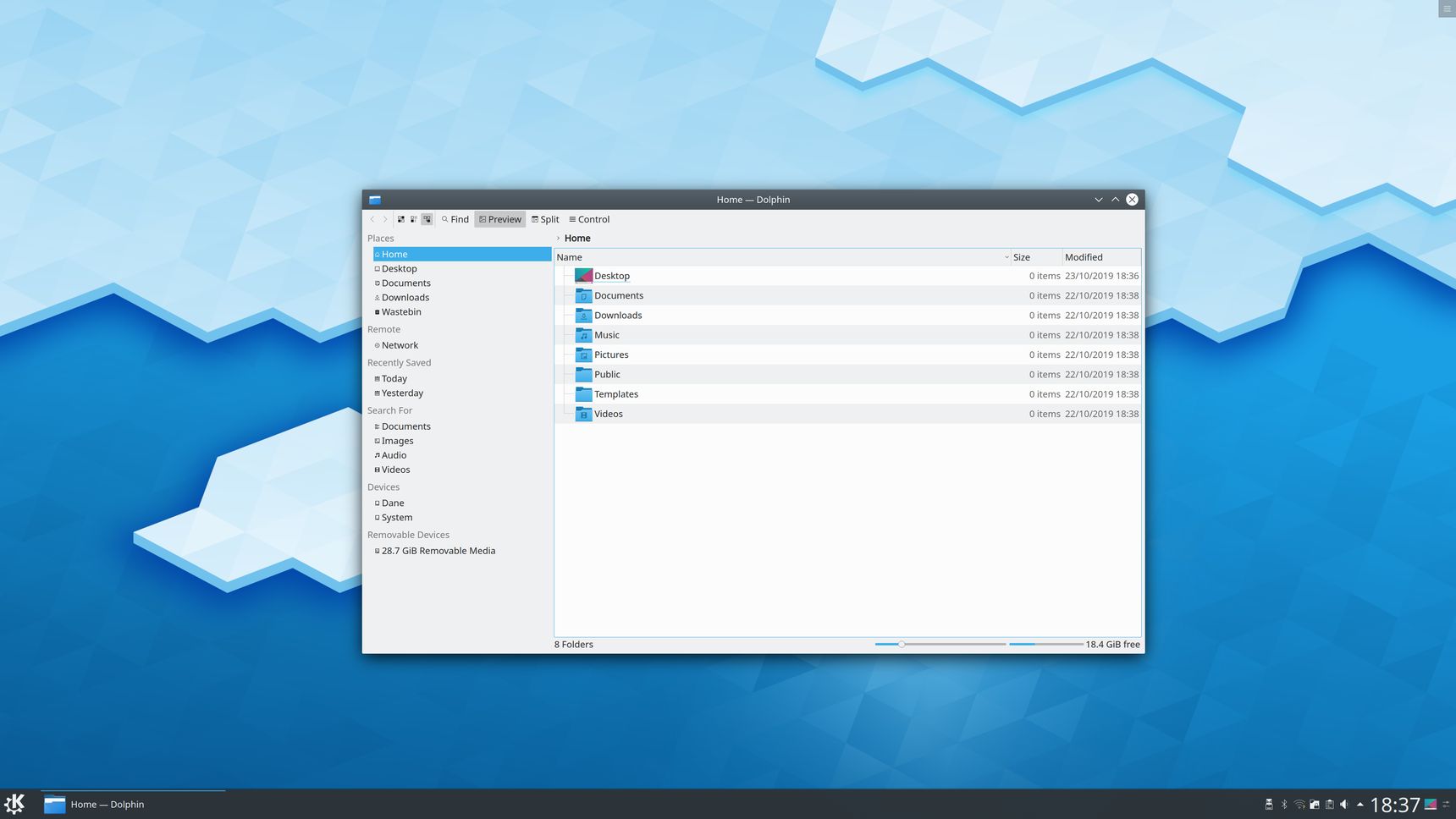Open Documents under Places
Screen dimensions: 1456x819
tap(462, 283)
